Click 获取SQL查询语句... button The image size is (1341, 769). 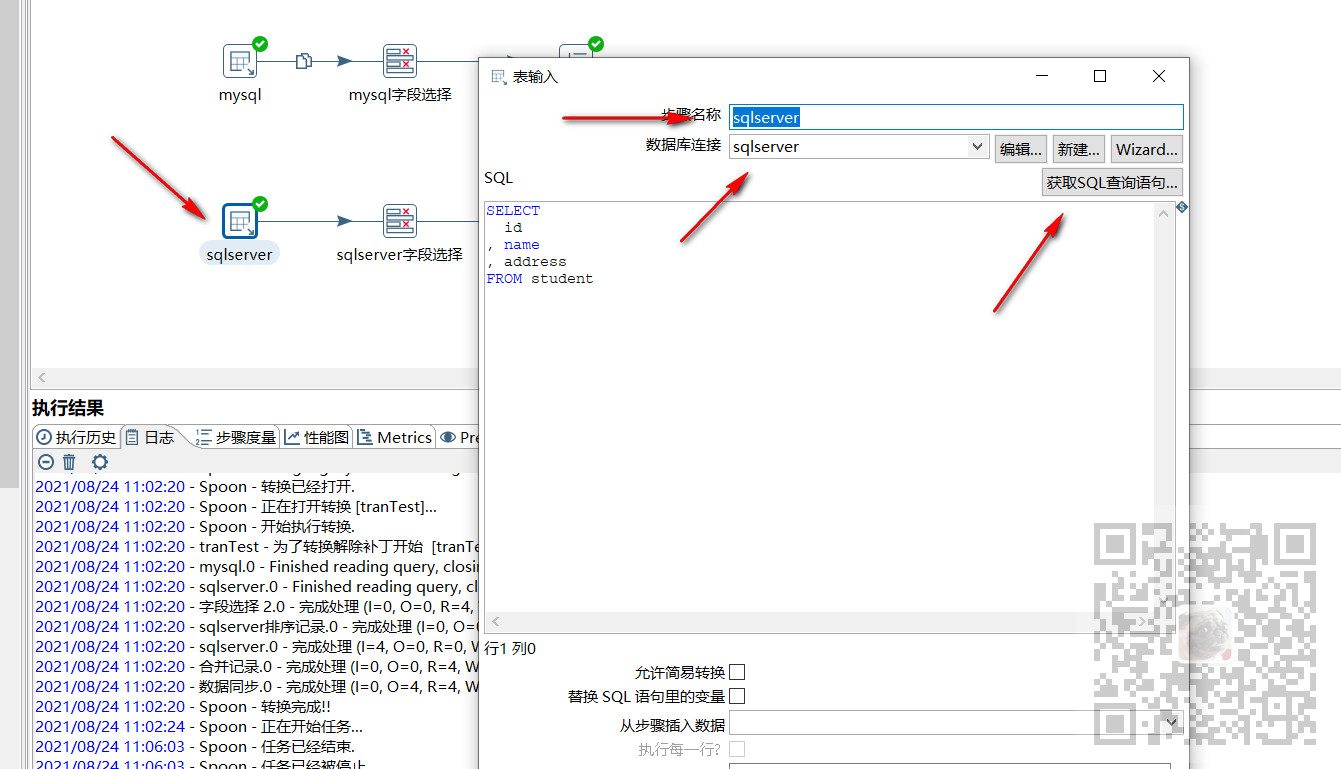coord(1112,182)
